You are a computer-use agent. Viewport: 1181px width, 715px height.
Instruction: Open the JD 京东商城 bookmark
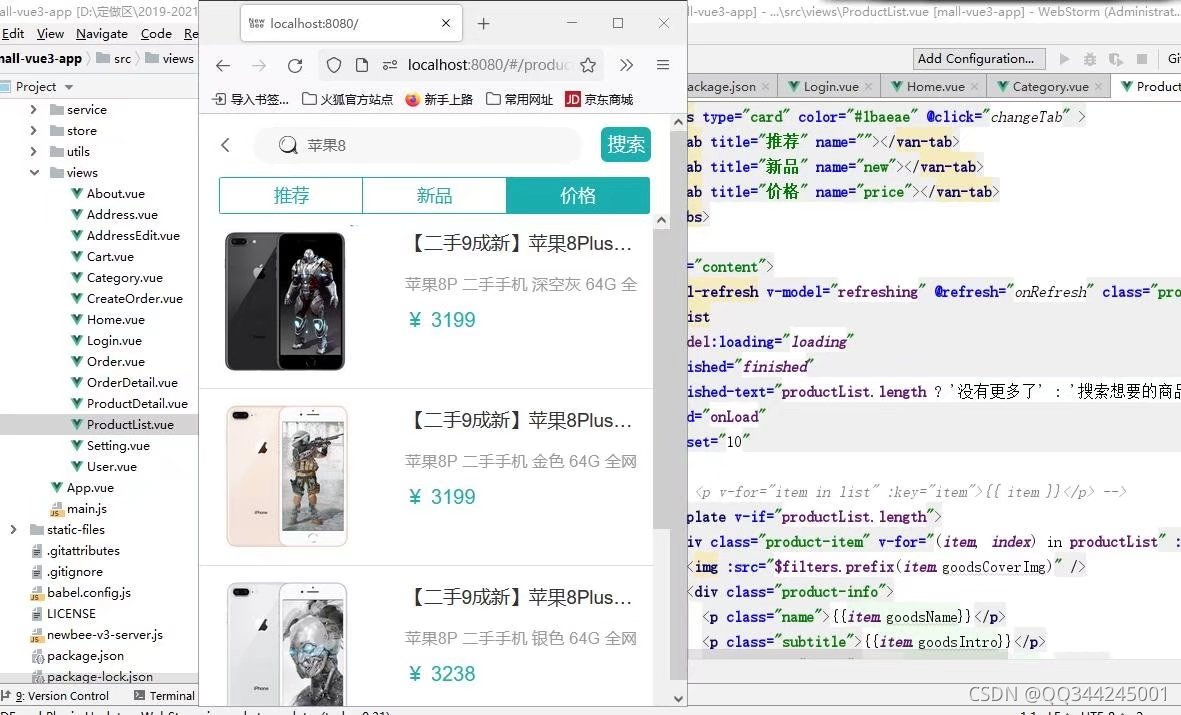tap(599, 99)
